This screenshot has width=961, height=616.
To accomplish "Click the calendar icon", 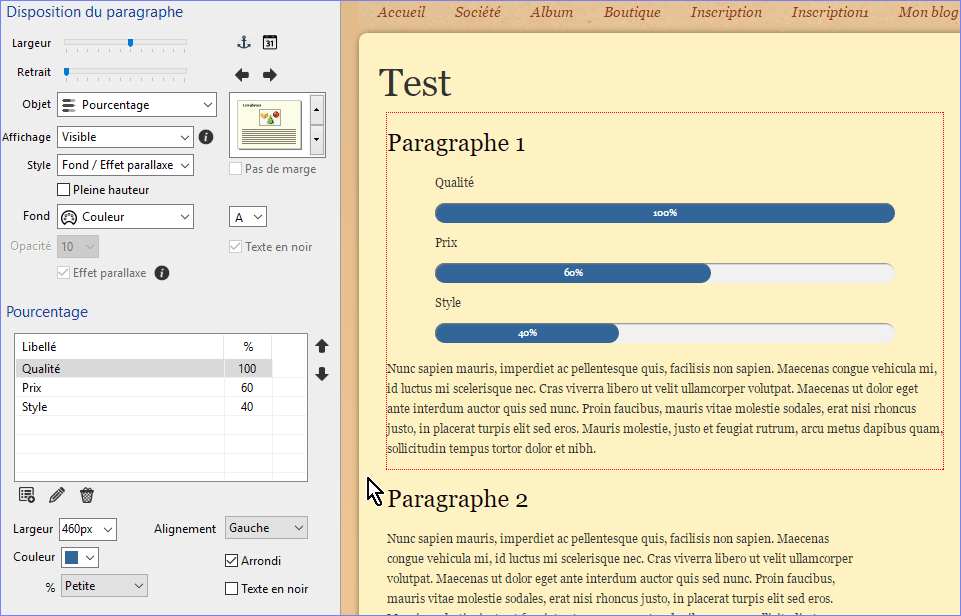I will click(x=270, y=42).
